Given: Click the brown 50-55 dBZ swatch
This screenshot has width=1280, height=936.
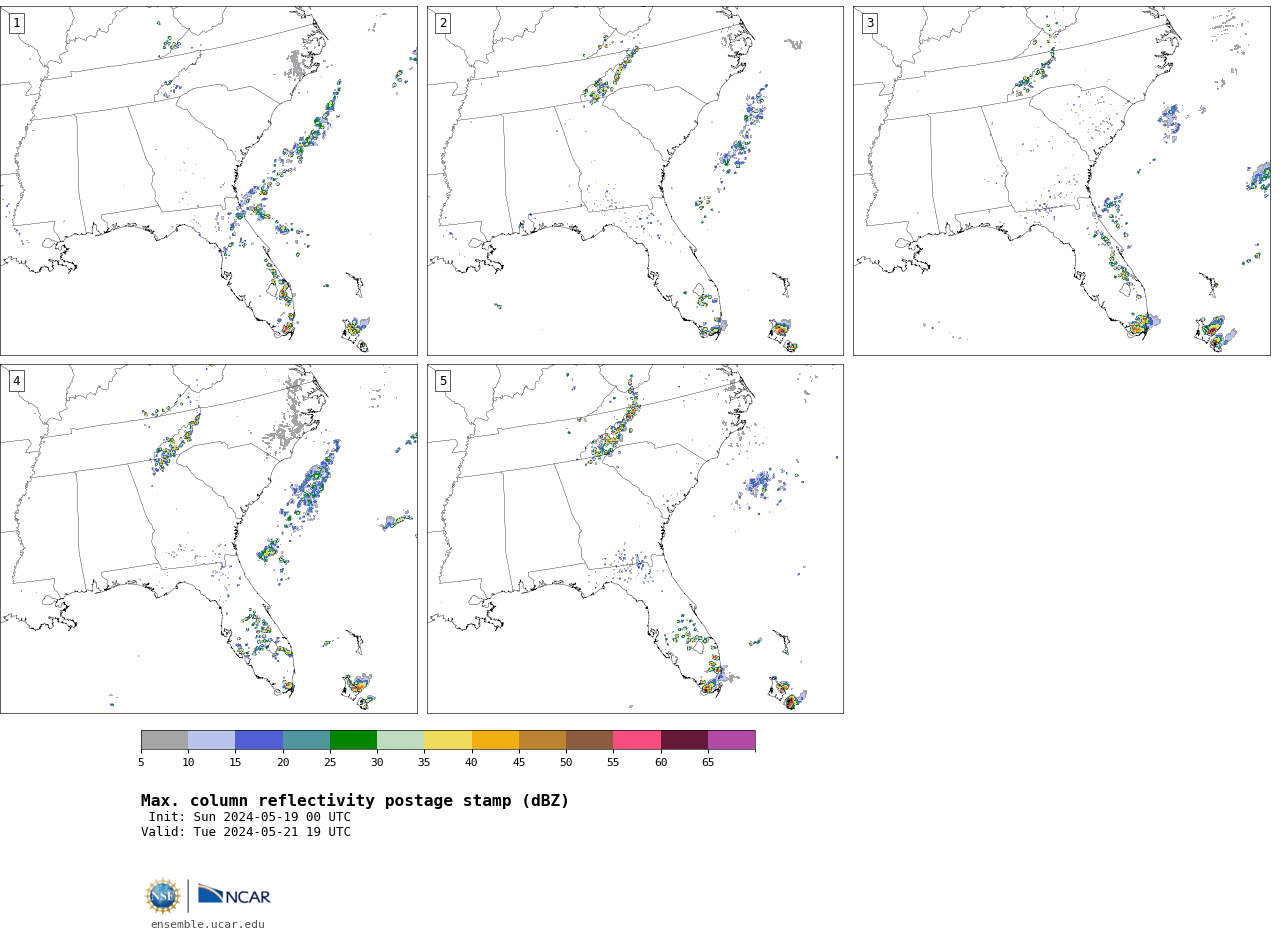Looking at the screenshot, I should [x=589, y=740].
